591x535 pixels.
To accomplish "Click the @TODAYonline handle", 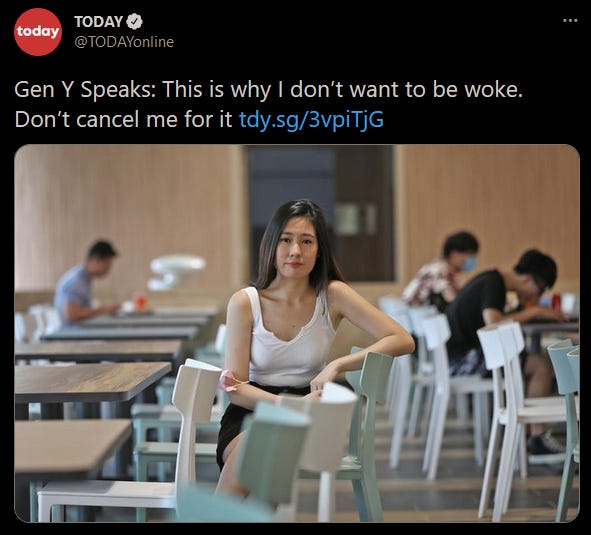I will point(124,42).
